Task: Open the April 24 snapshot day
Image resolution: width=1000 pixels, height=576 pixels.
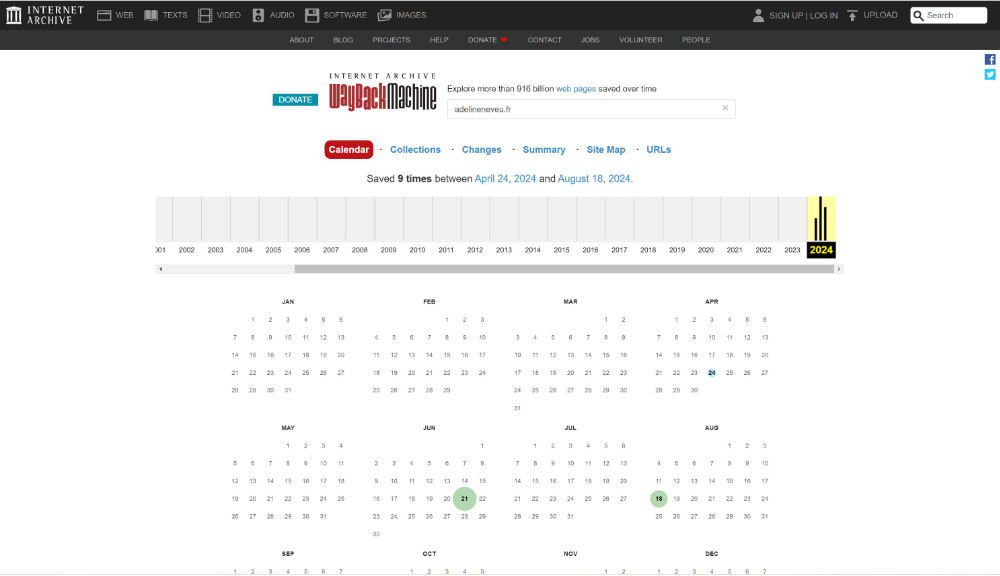Action: 712,373
